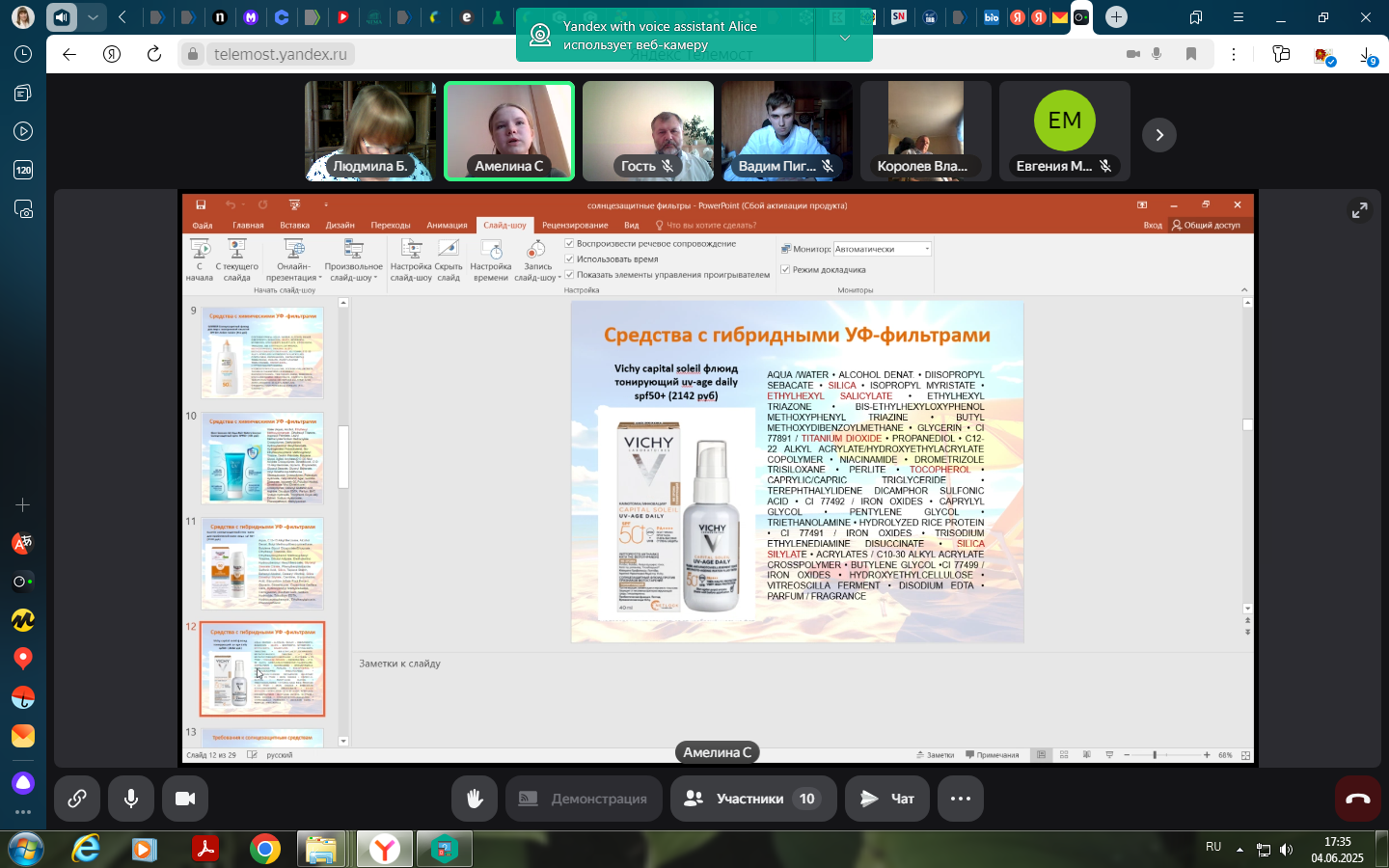Select slide 11 thumbnail
This screenshot has height=868, width=1389.
(262, 563)
